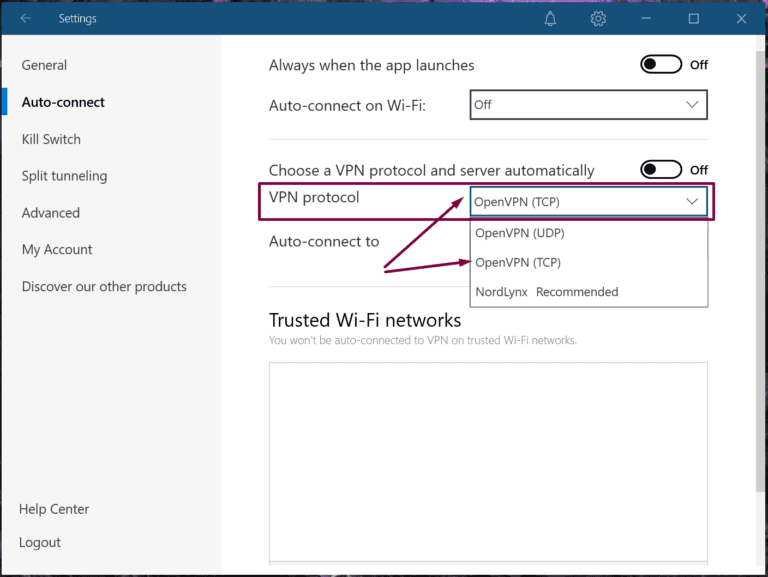The image size is (768, 577).
Task: Open the Advanced settings section
Action: point(50,213)
